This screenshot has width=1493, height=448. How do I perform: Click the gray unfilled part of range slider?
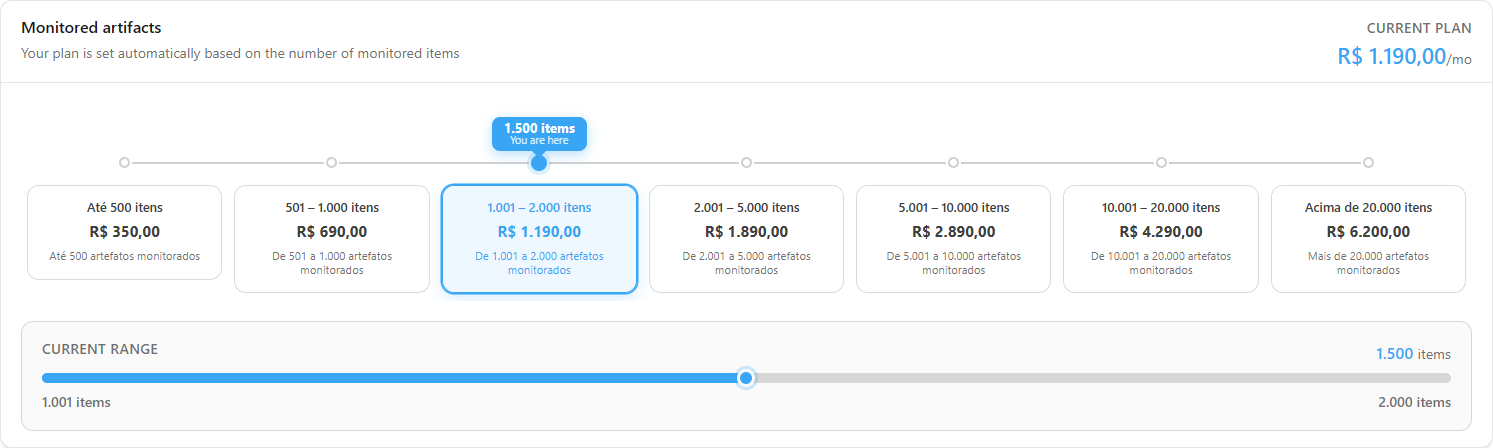tap(1102, 378)
